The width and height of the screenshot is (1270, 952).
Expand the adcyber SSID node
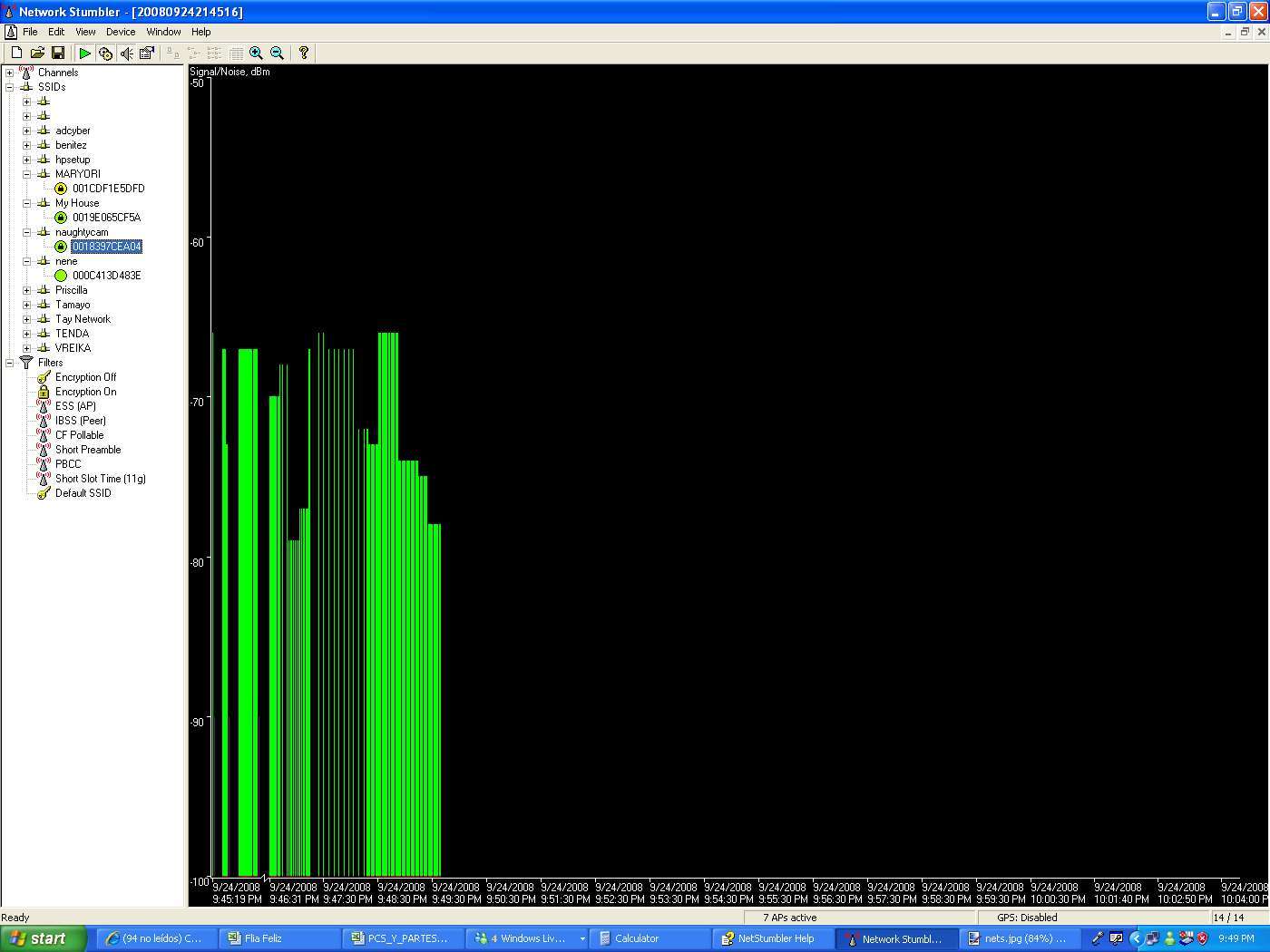[x=26, y=131]
